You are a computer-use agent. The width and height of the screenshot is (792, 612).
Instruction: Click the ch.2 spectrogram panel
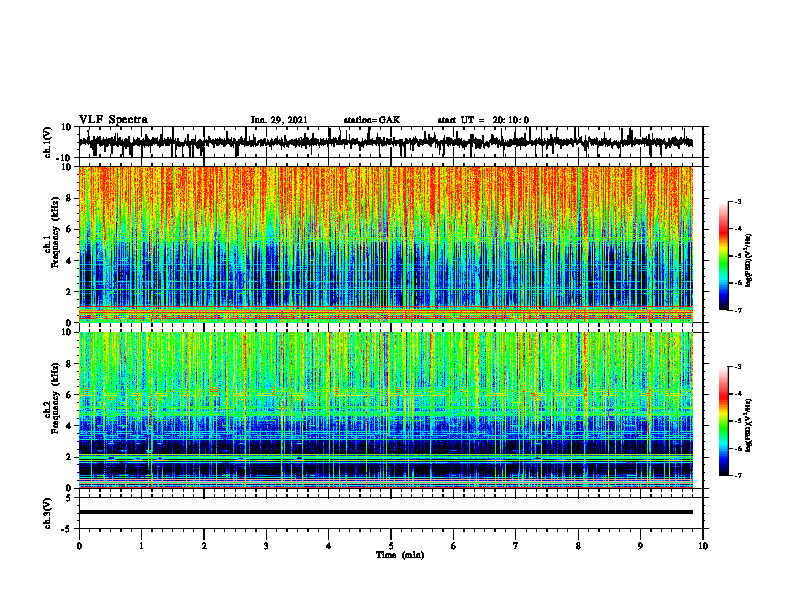385,410
